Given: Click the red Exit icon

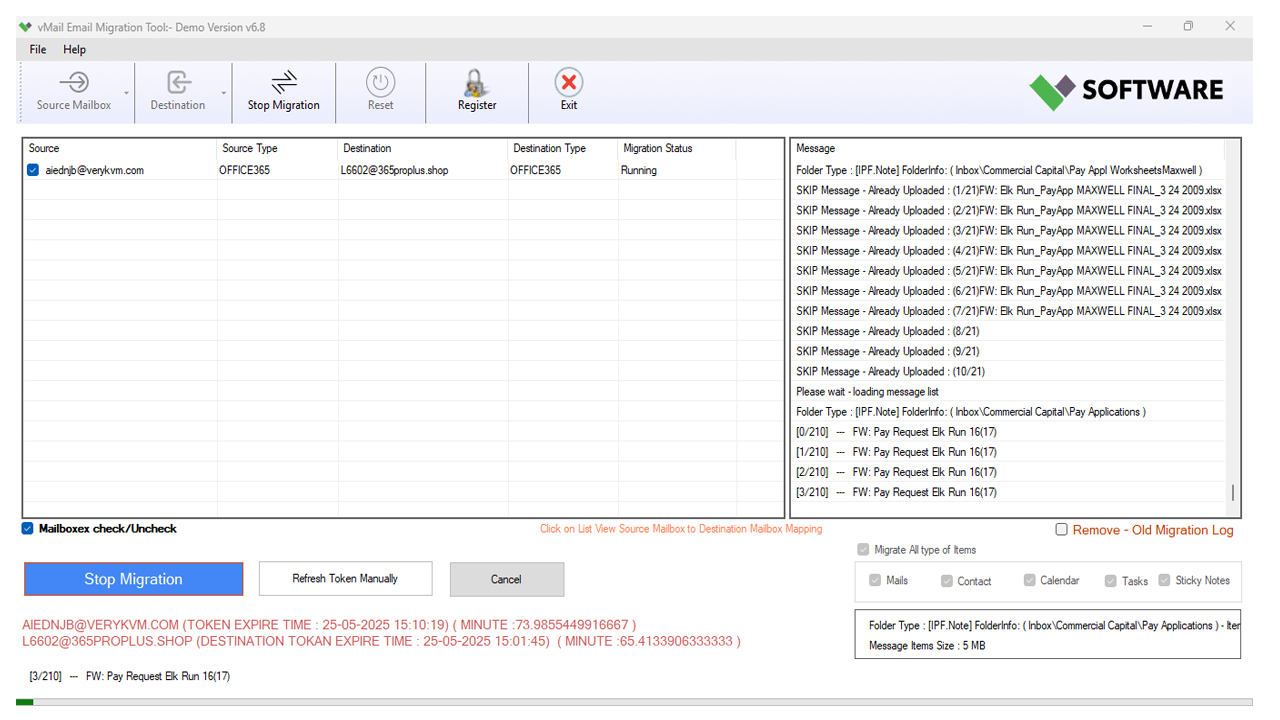Looking at the screenshot, I should point(569,82).
